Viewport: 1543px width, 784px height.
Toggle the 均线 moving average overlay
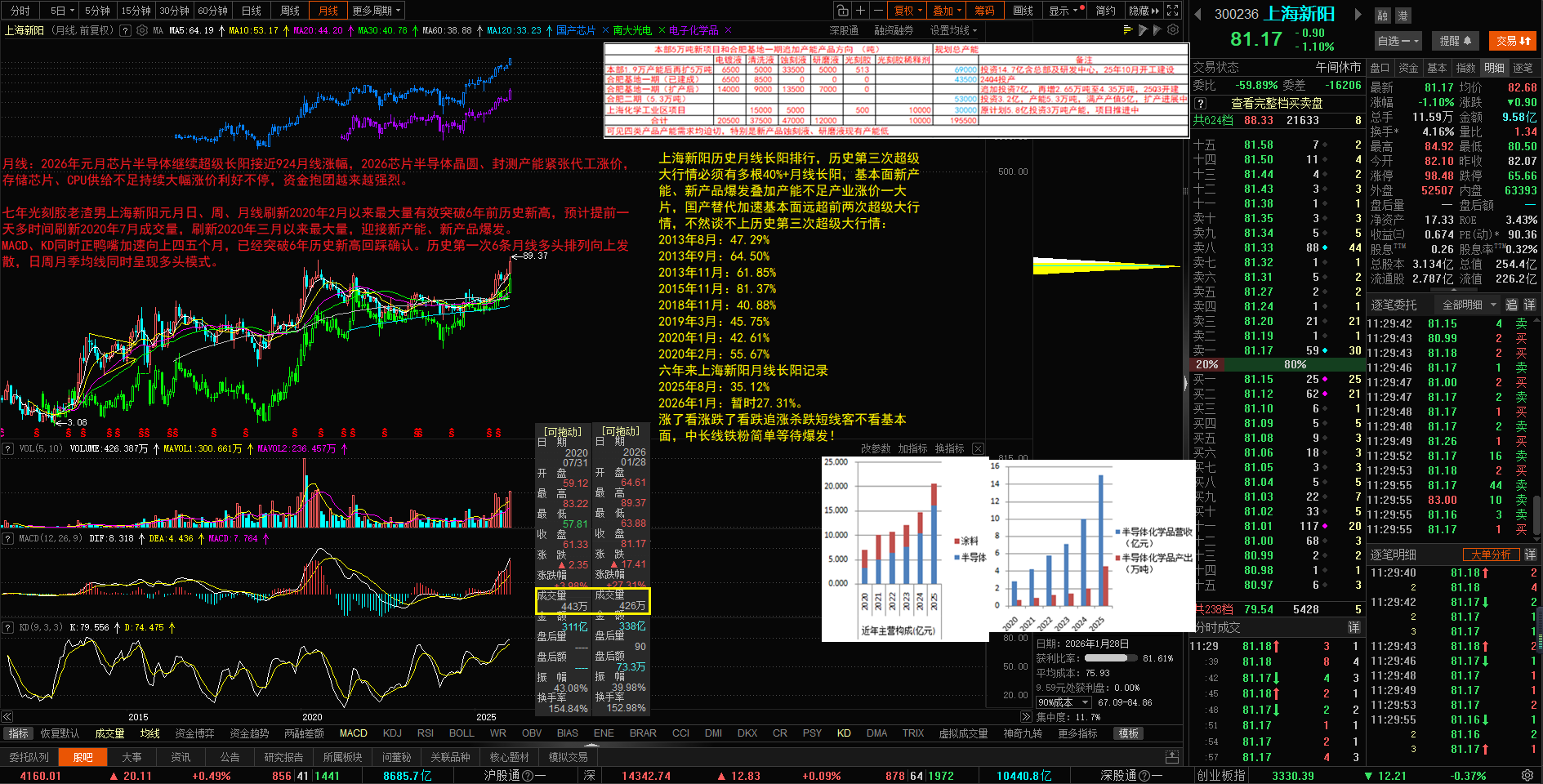pyautogui.click(x=149, y=733)
